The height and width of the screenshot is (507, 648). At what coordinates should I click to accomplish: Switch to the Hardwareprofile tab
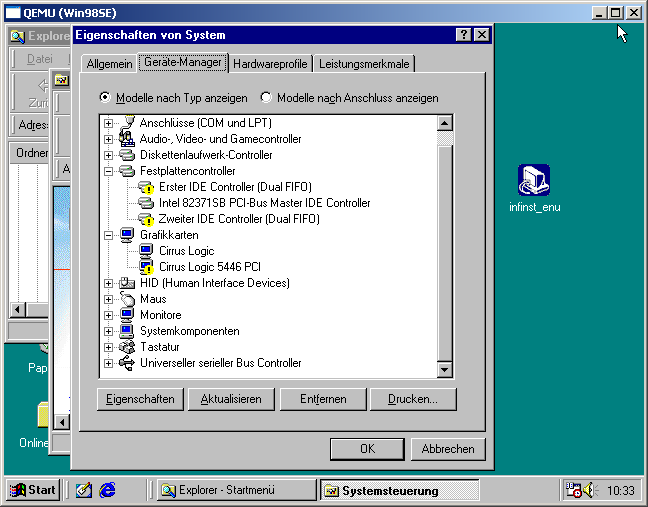270,64
